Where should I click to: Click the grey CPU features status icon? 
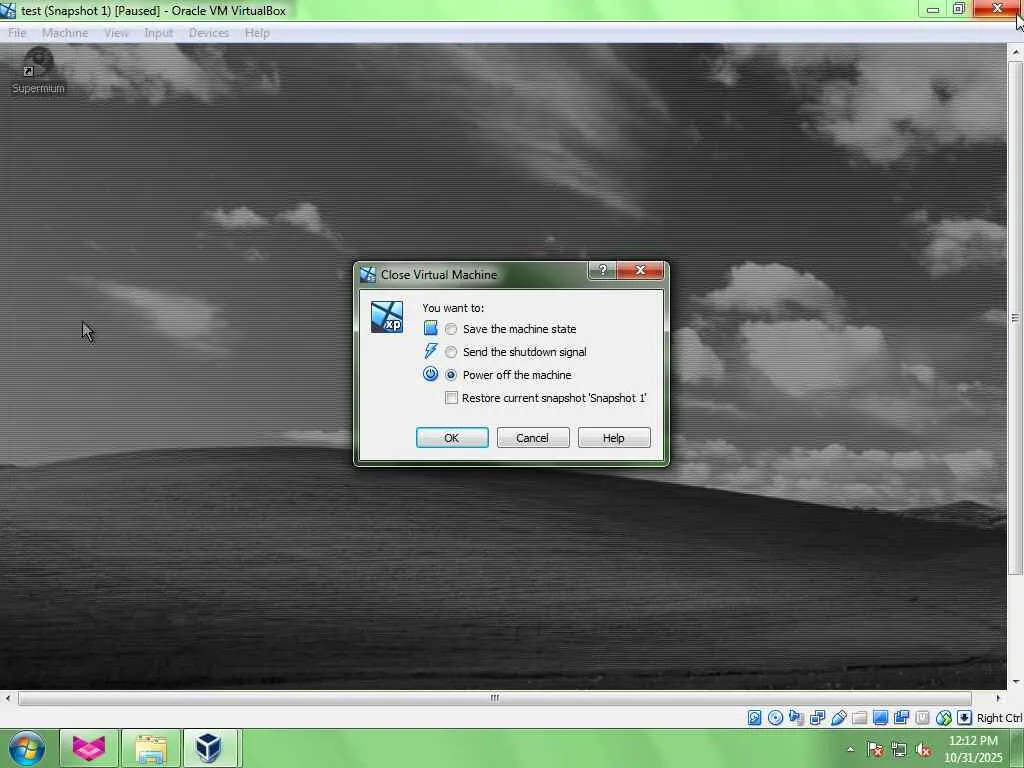pyautogui.click(x=922, y=718)
